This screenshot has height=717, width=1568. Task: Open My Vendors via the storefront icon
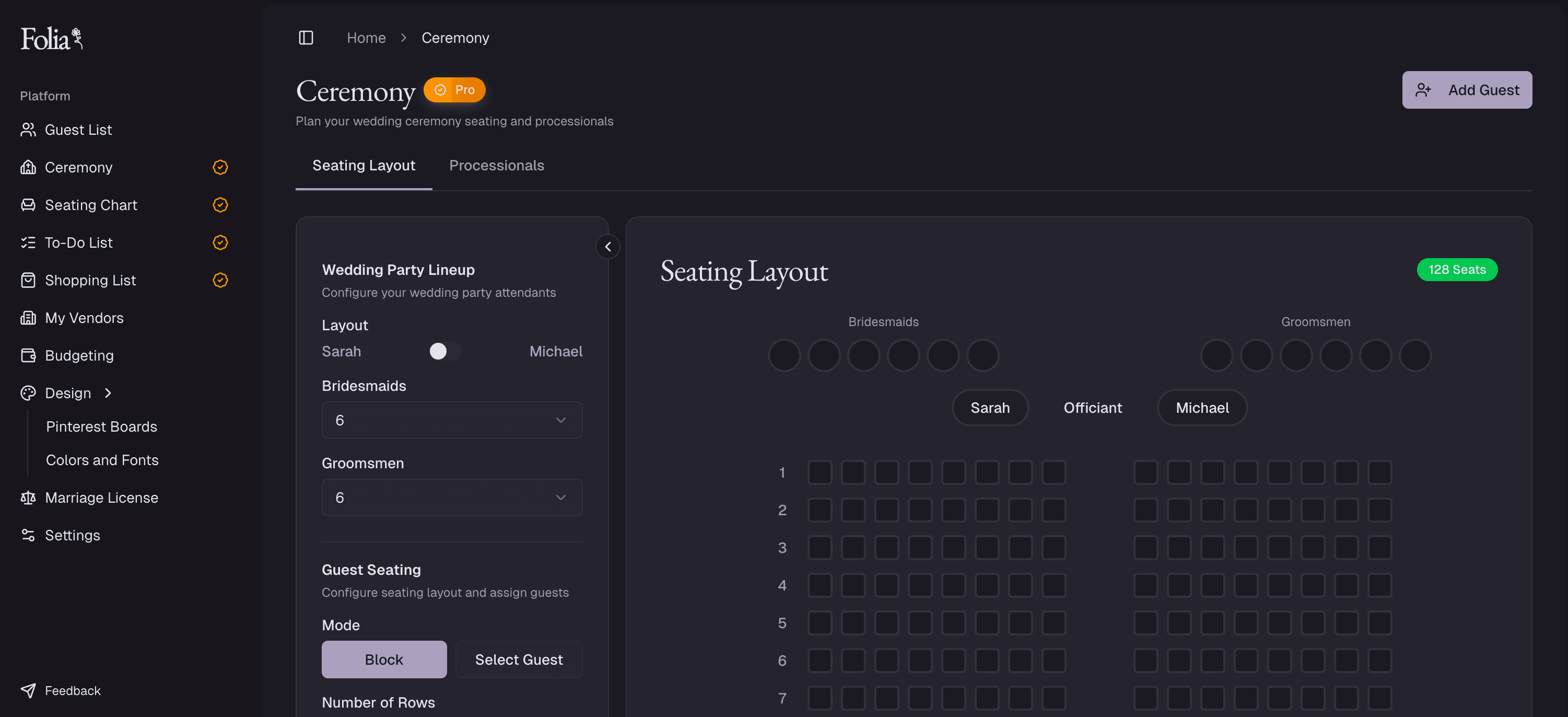pyautogui.click(x=29, y=317)
